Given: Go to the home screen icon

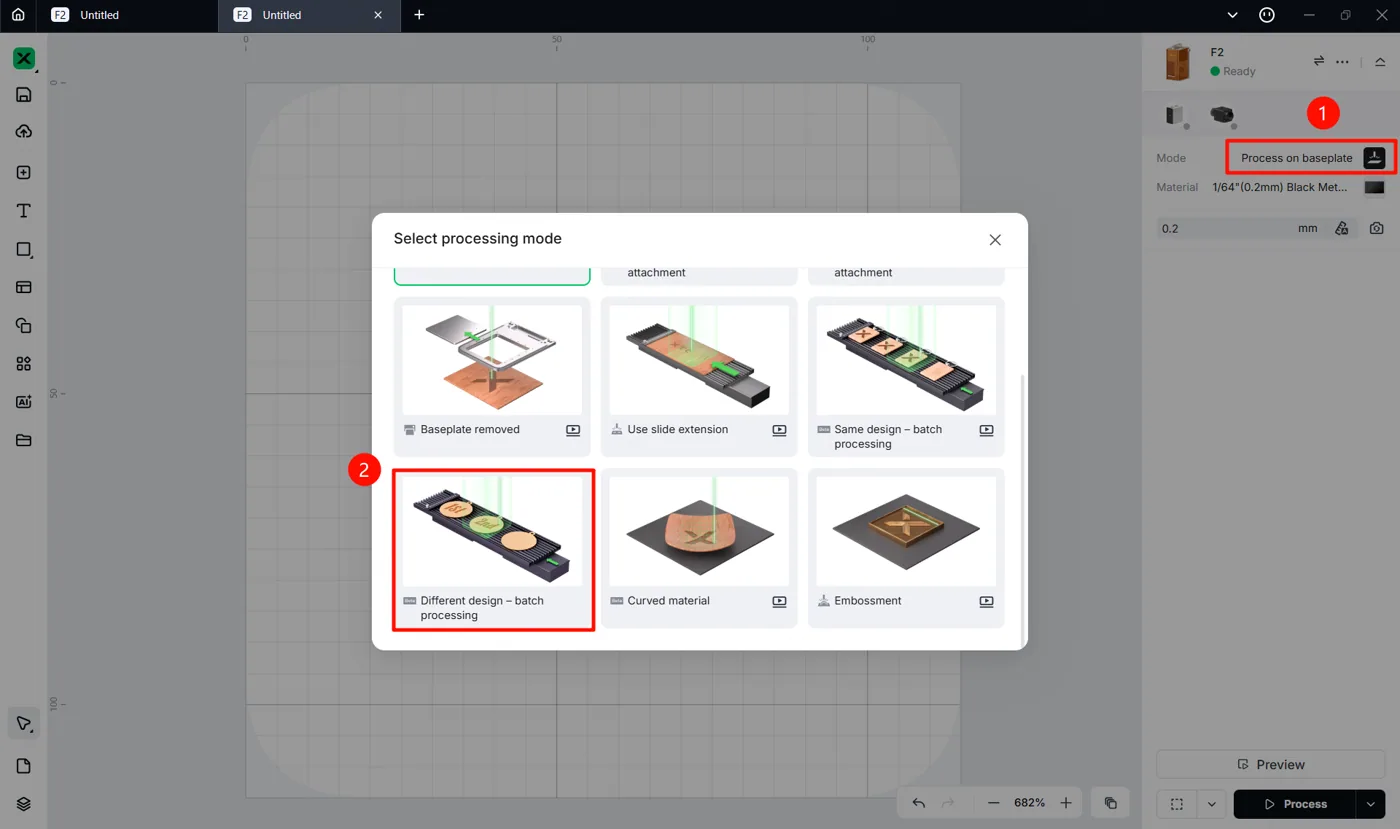Looking at the screenshot, I should click(18, 15).
